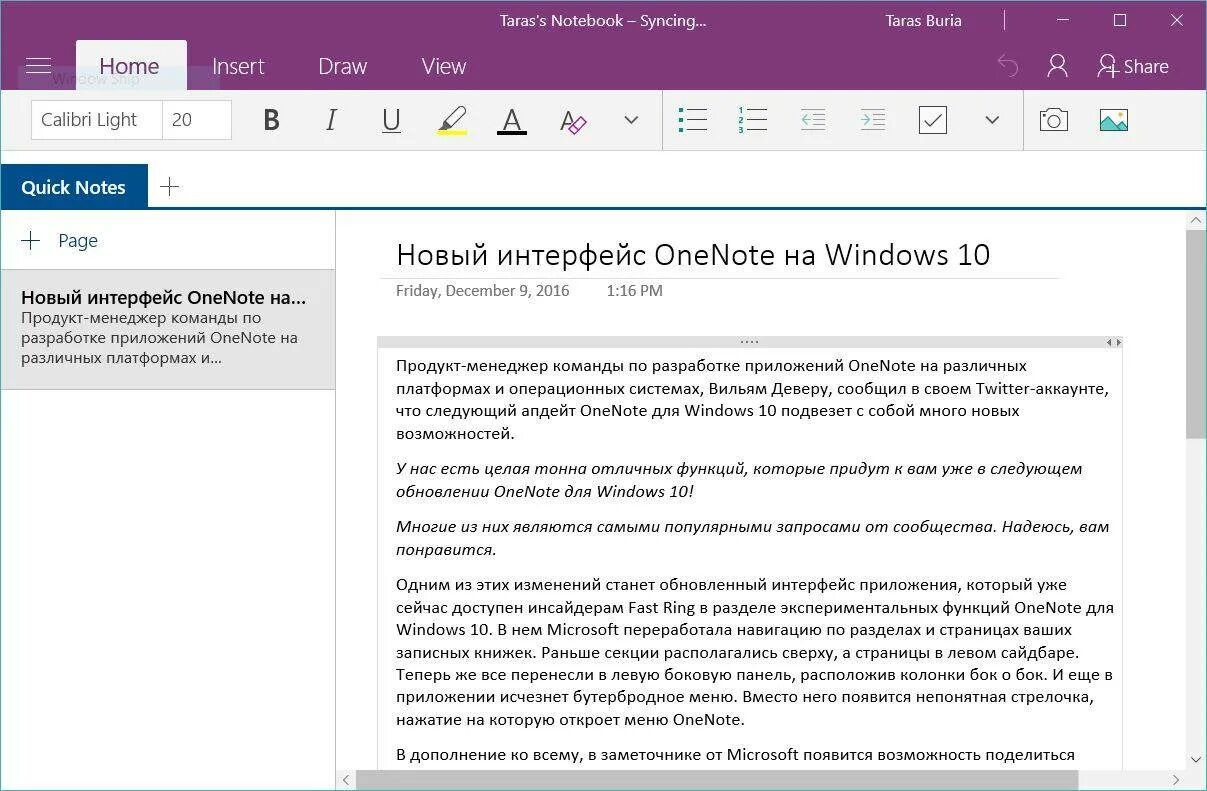1207x791 pixels.
Task: Open the Calibri Light font name box
Action: [x=97, y=120]
